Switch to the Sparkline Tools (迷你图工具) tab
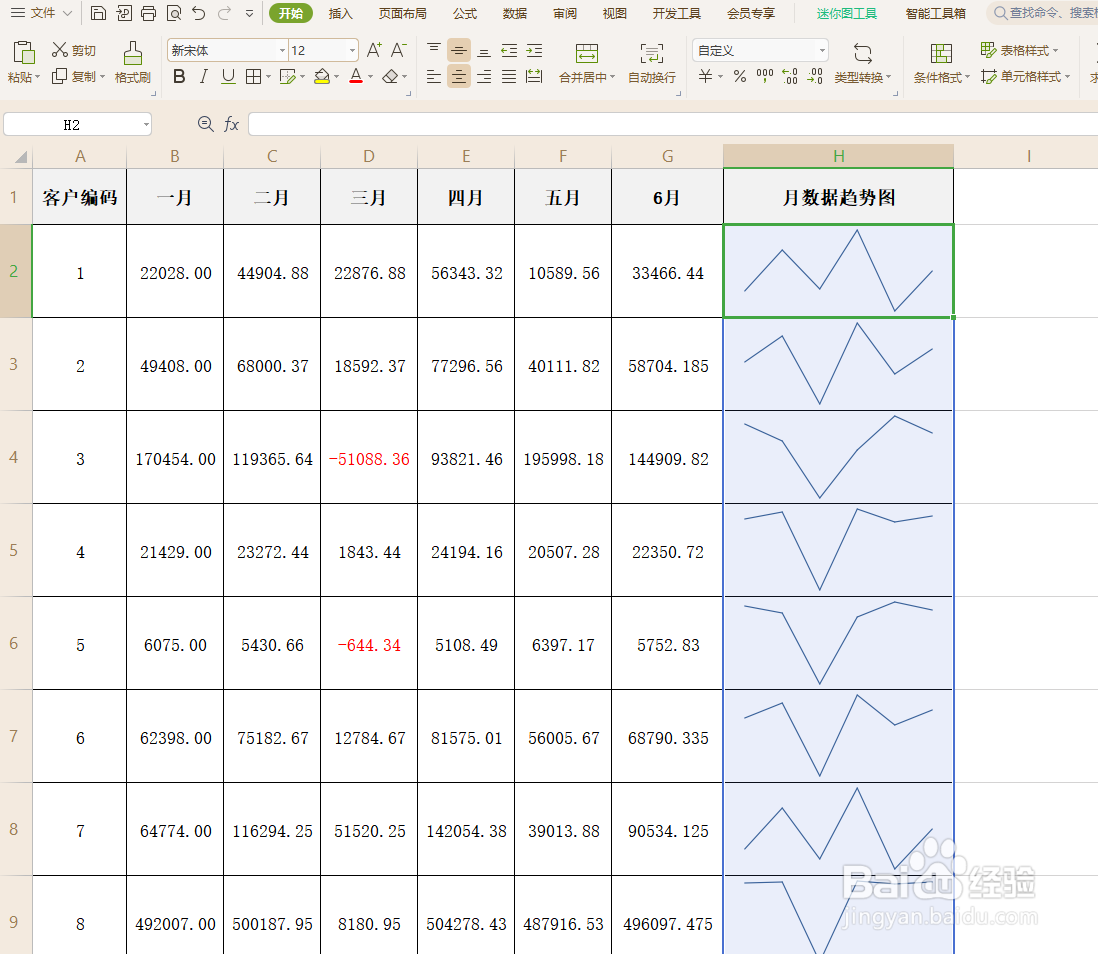Screen dimensions: 1098x954 [x=847, y=13]
